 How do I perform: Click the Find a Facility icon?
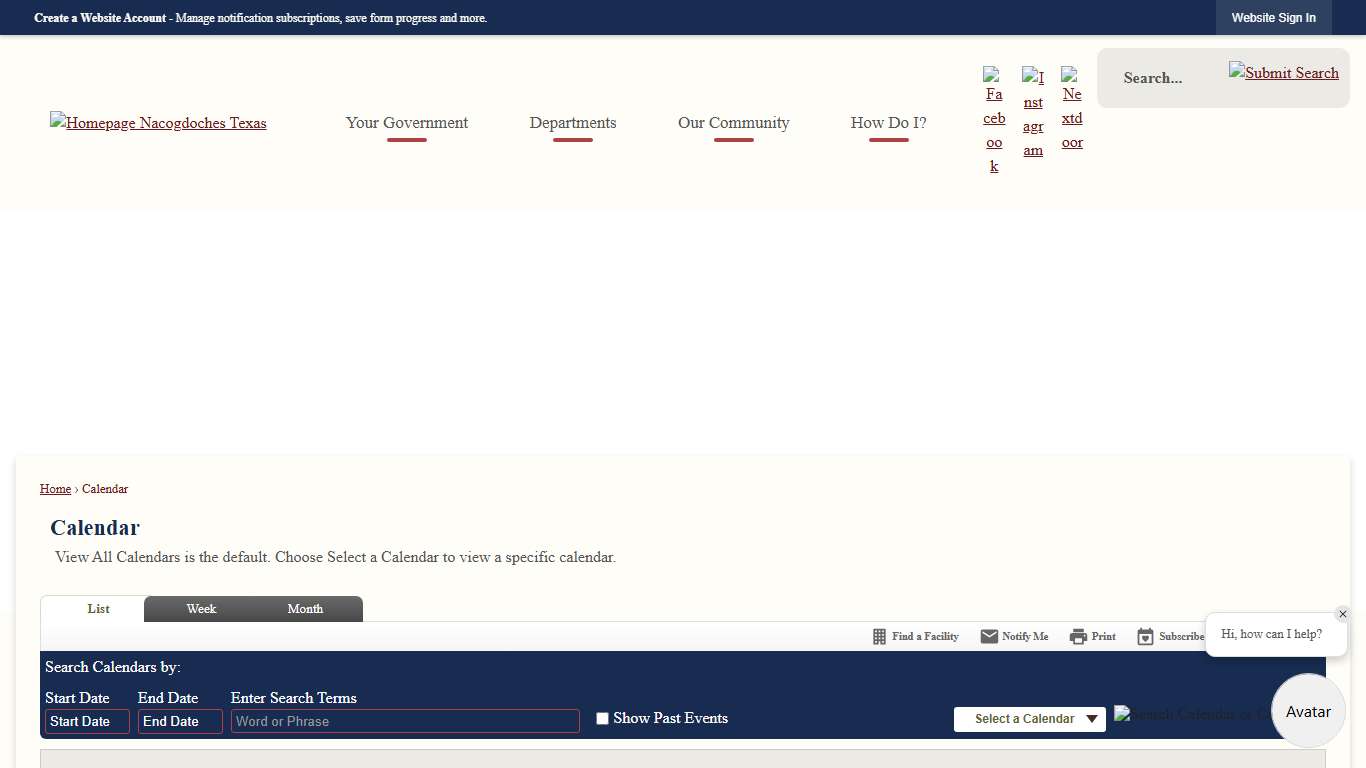(x=915, y=637)
